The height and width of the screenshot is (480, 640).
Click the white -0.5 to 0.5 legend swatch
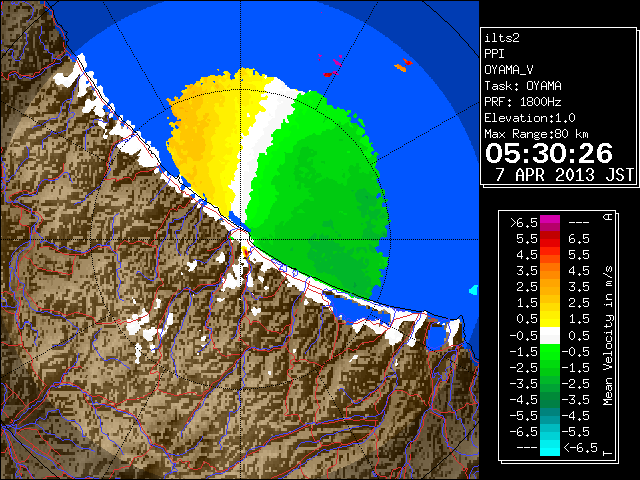click(x=550, y=336)
